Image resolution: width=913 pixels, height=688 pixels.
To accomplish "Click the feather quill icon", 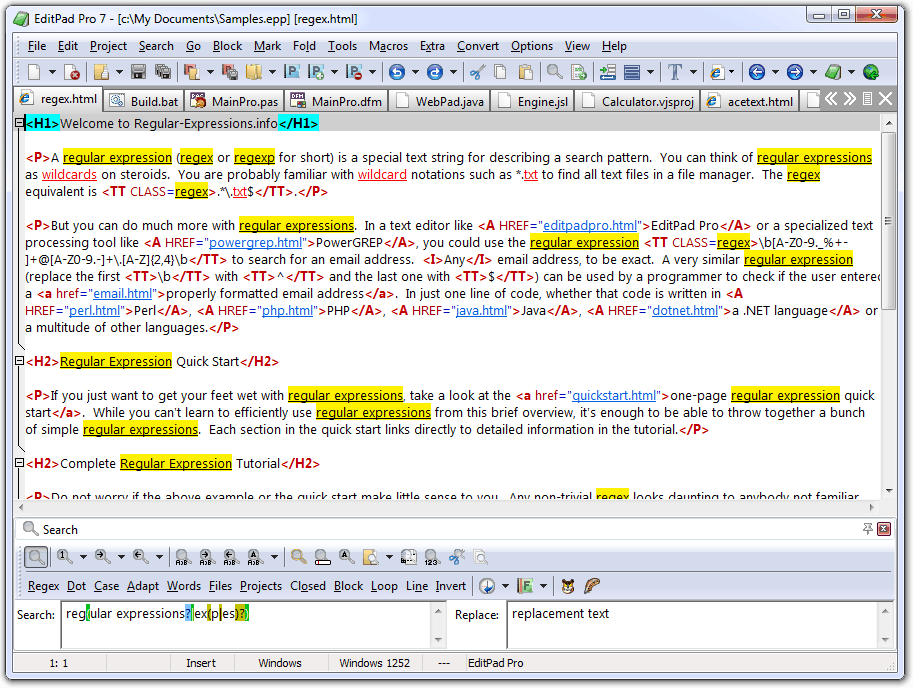I will 592,586.
